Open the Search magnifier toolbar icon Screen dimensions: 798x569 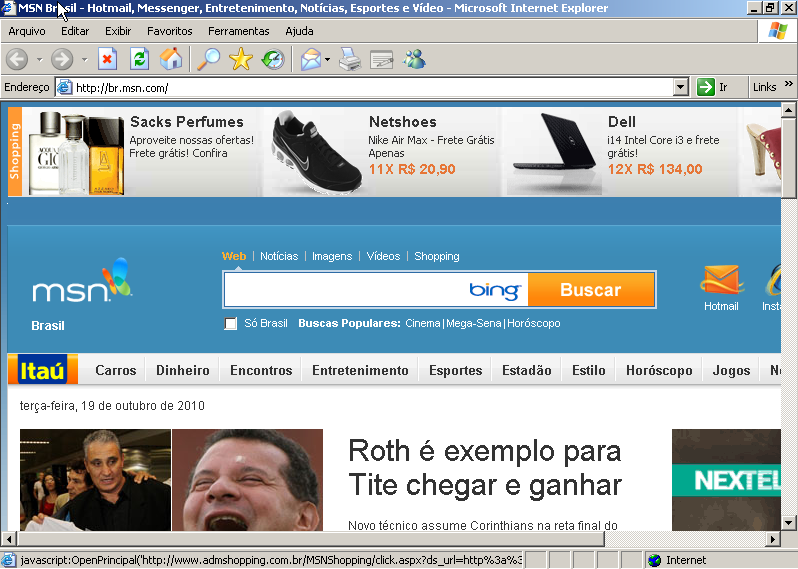209,60
